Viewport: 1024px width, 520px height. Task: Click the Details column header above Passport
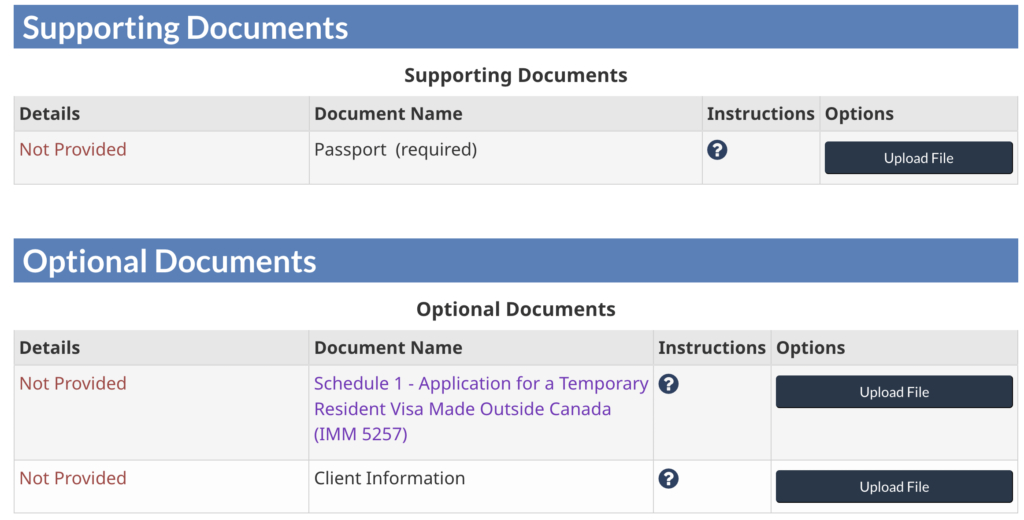[50, 114]
